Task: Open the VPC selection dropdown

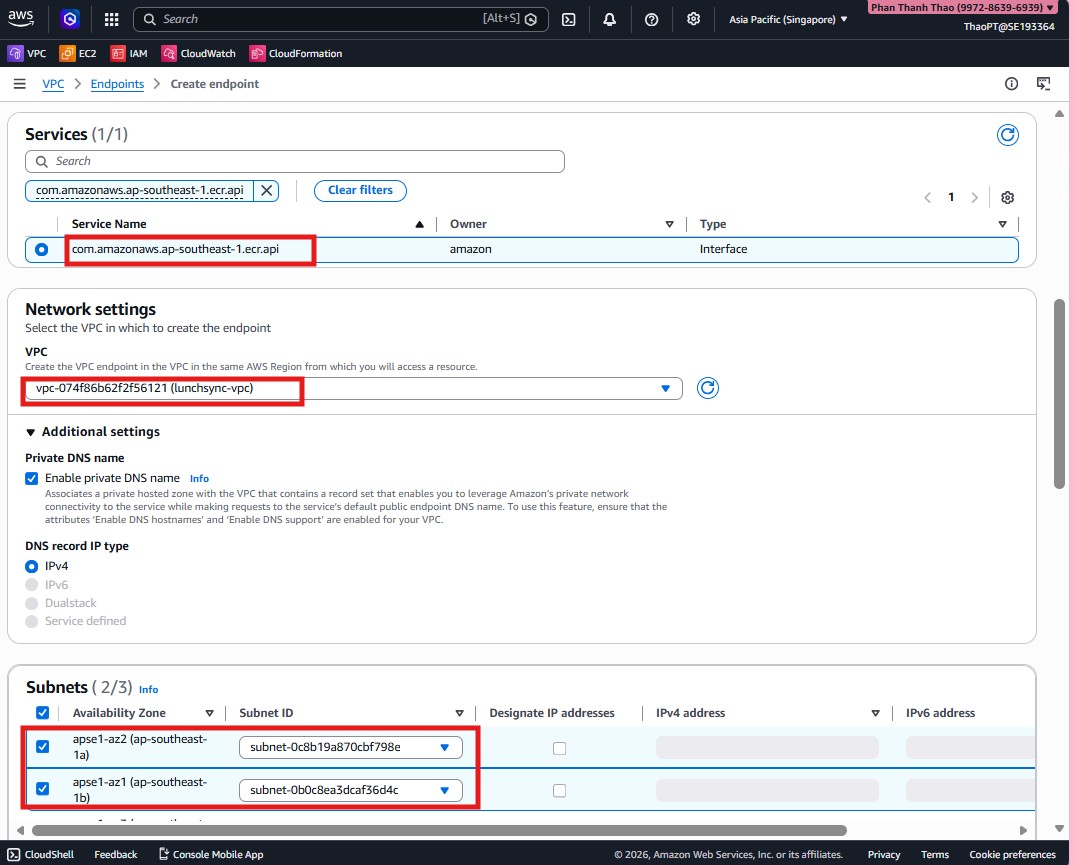Action: tap(353, 388)
